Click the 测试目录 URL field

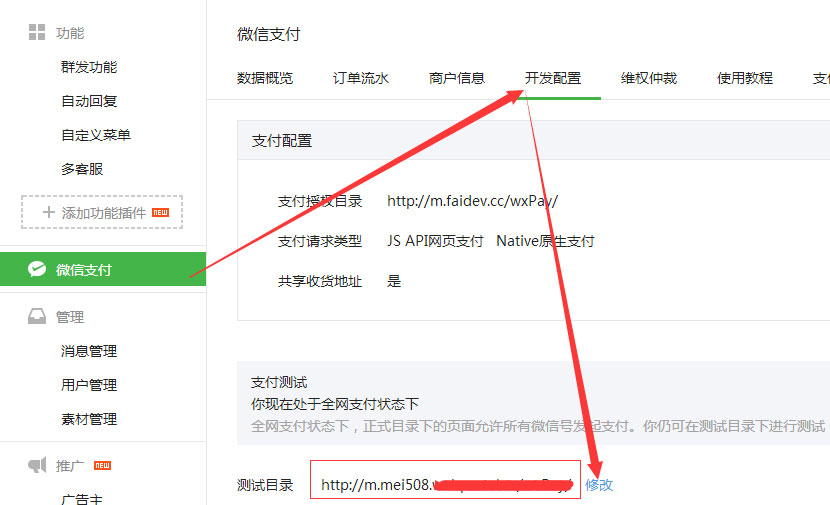(x=445, y=480)
